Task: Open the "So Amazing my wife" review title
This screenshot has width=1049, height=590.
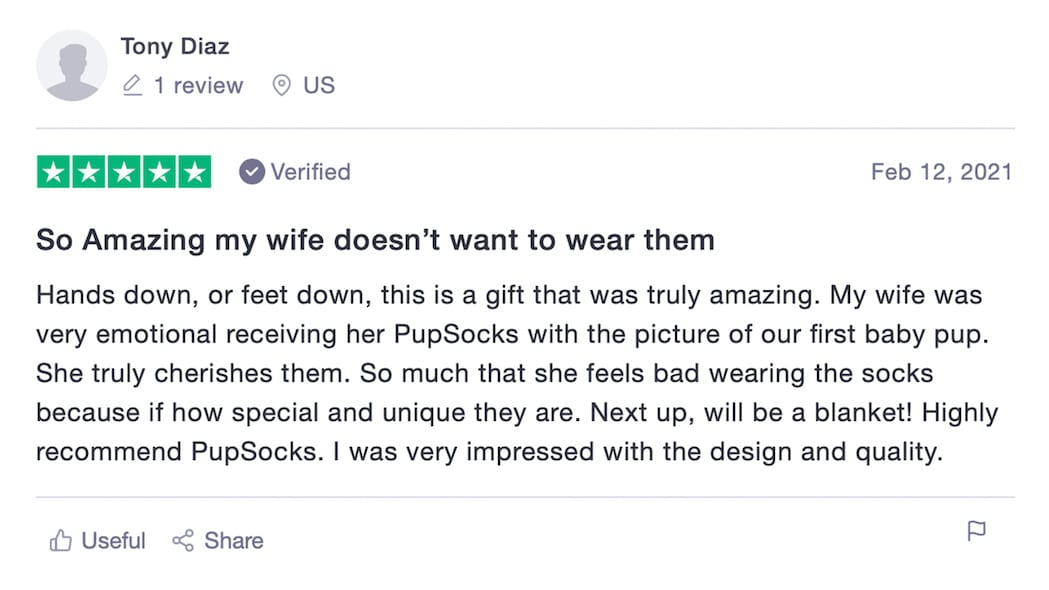Action: coord(375,240)
